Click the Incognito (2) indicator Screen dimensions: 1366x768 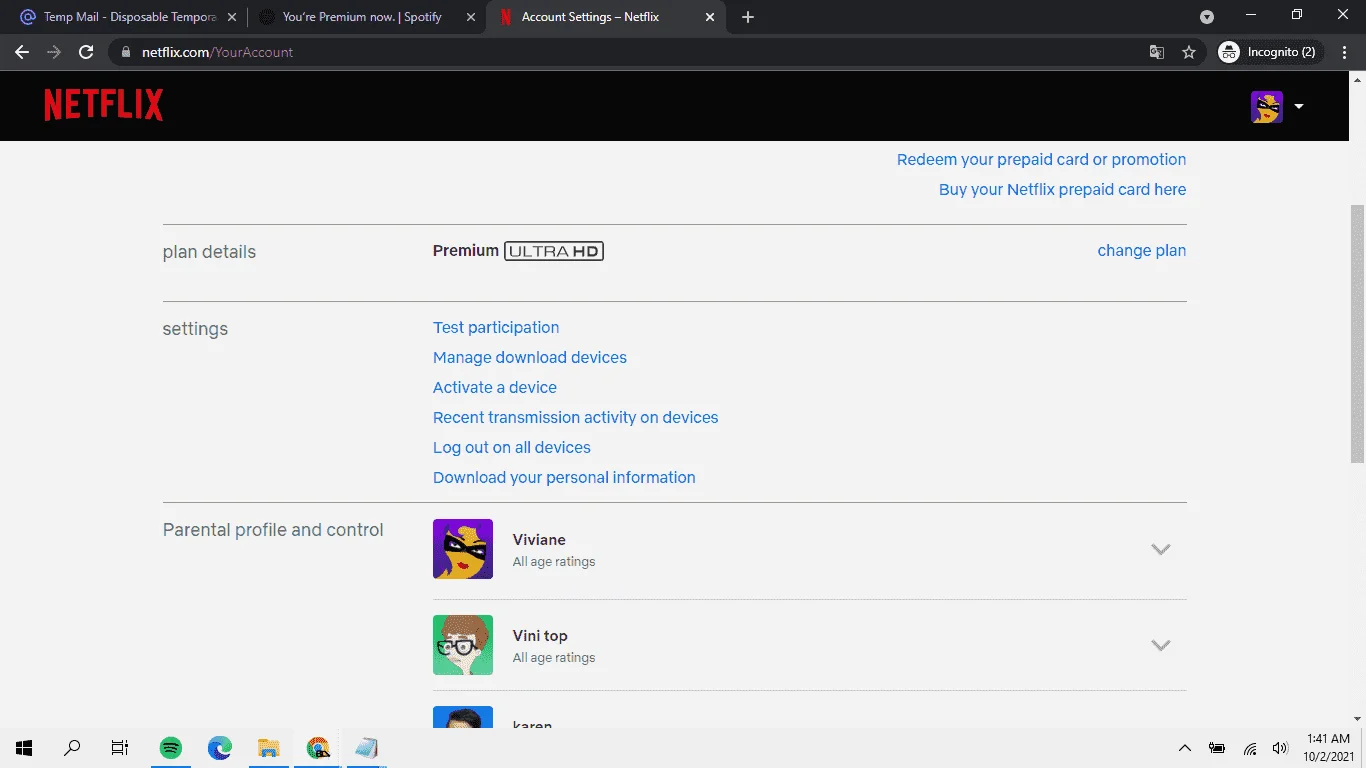[1269, 52]
